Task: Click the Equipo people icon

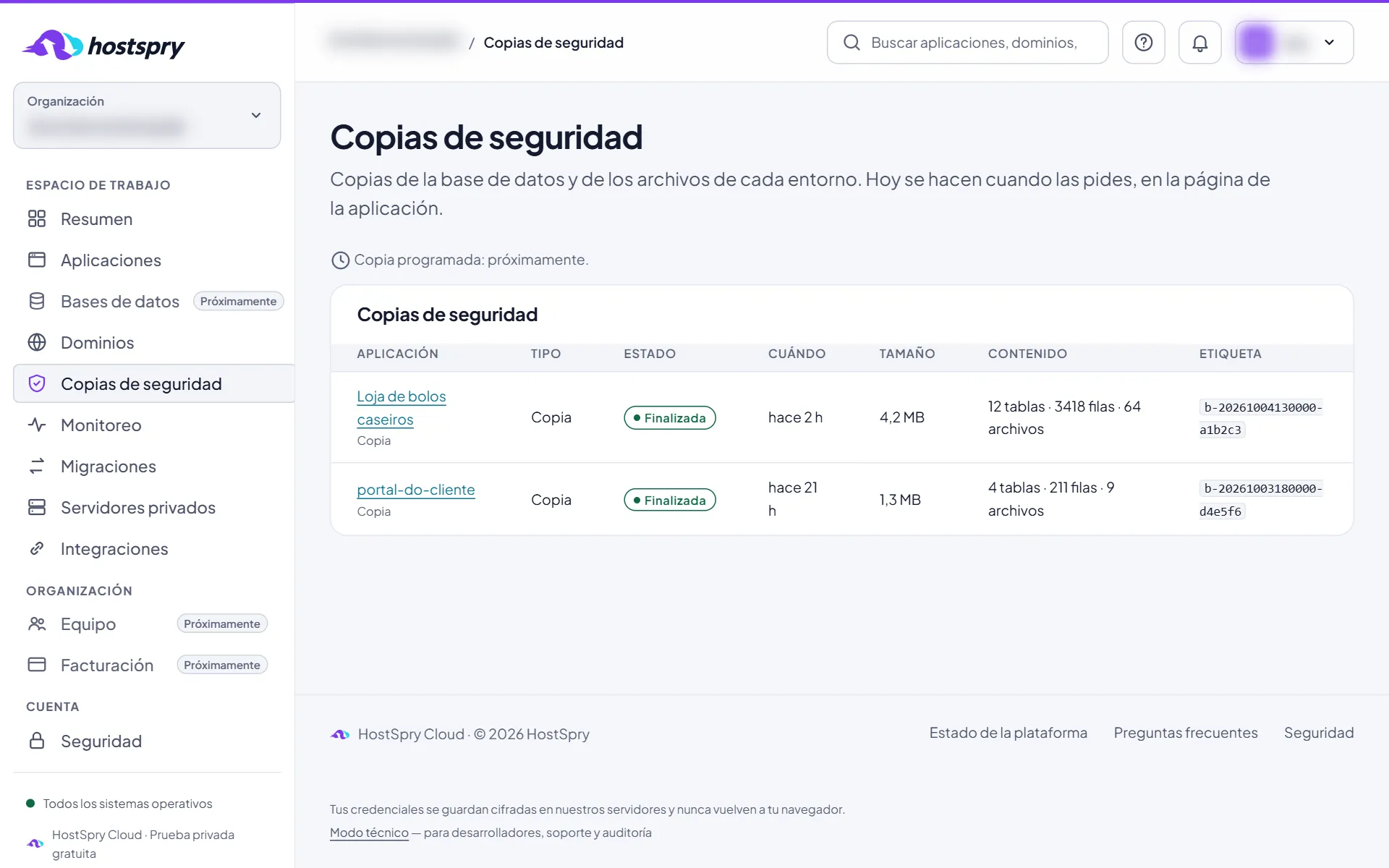Action: [37, 624]
